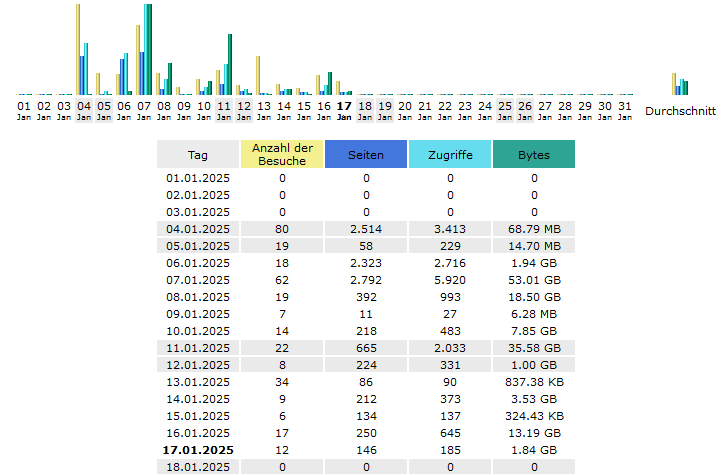This screenshot has height=475, width=727.
Task: Click the 'Tag' column header
Action: (198, 154)
